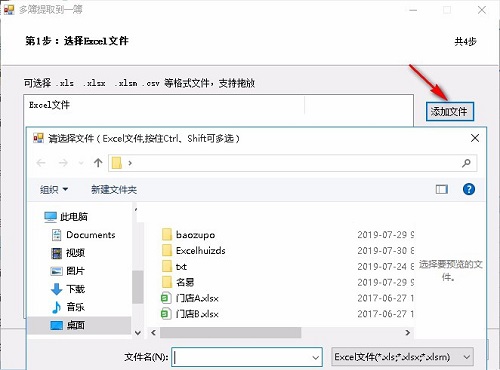
Task: Go back in the file dialog
Action: pyautogui.click(x=41, y=163)
